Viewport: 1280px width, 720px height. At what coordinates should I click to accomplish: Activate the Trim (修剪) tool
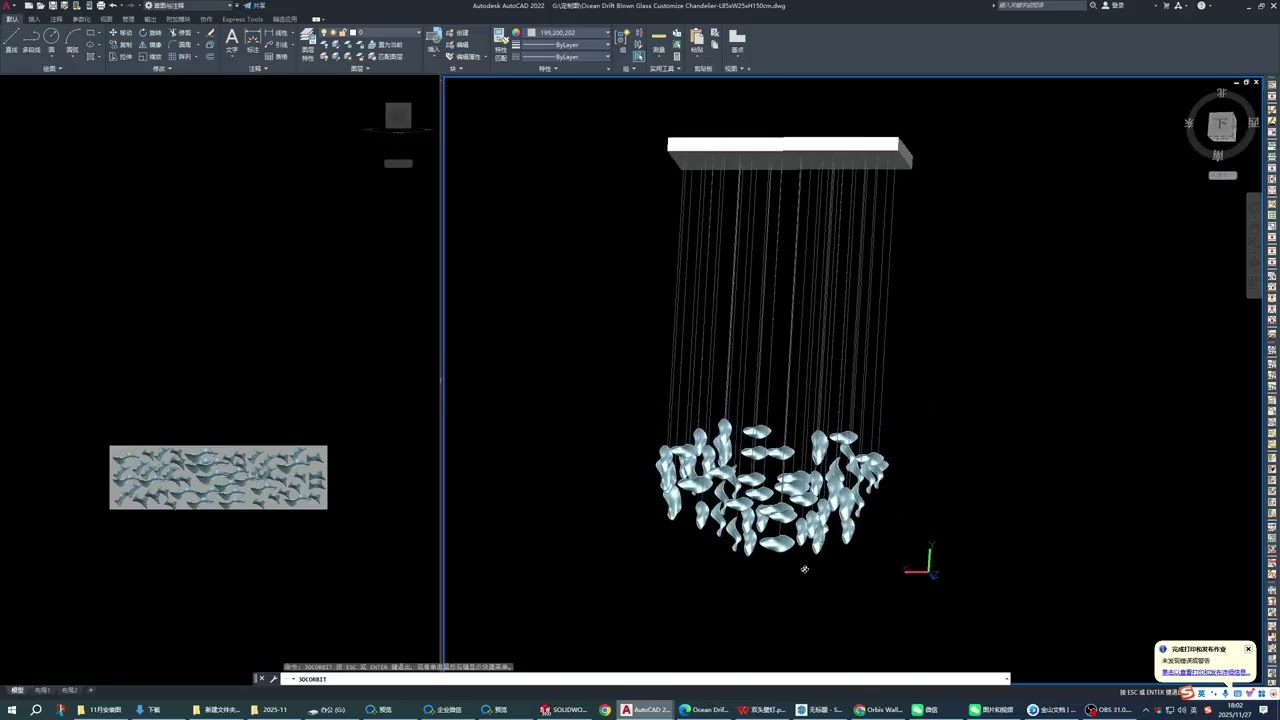[181, 33]
